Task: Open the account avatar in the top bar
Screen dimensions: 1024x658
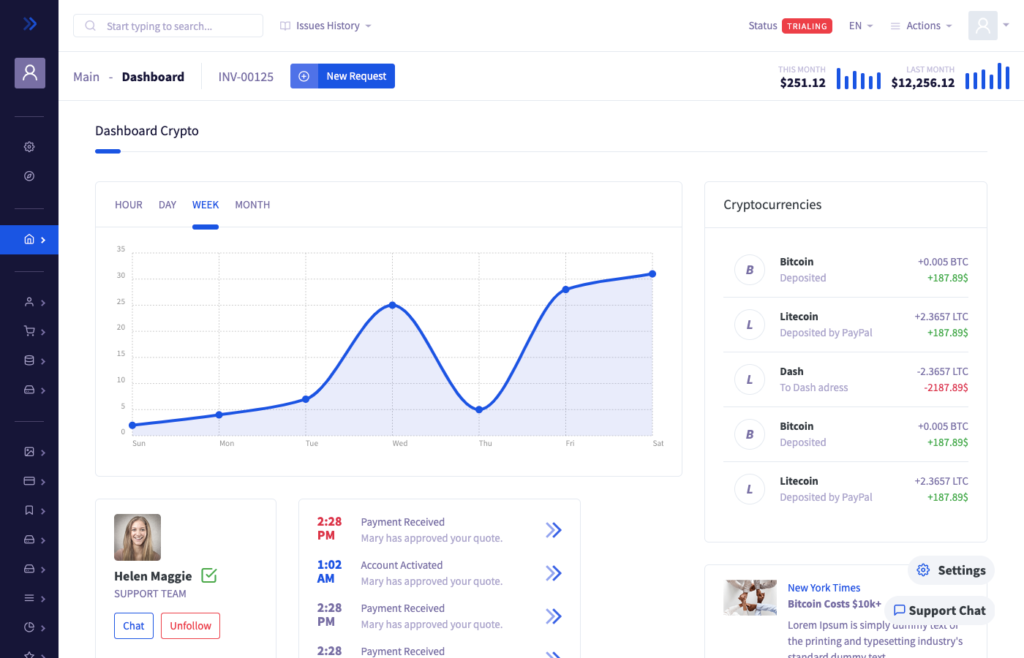Action: 983,25
